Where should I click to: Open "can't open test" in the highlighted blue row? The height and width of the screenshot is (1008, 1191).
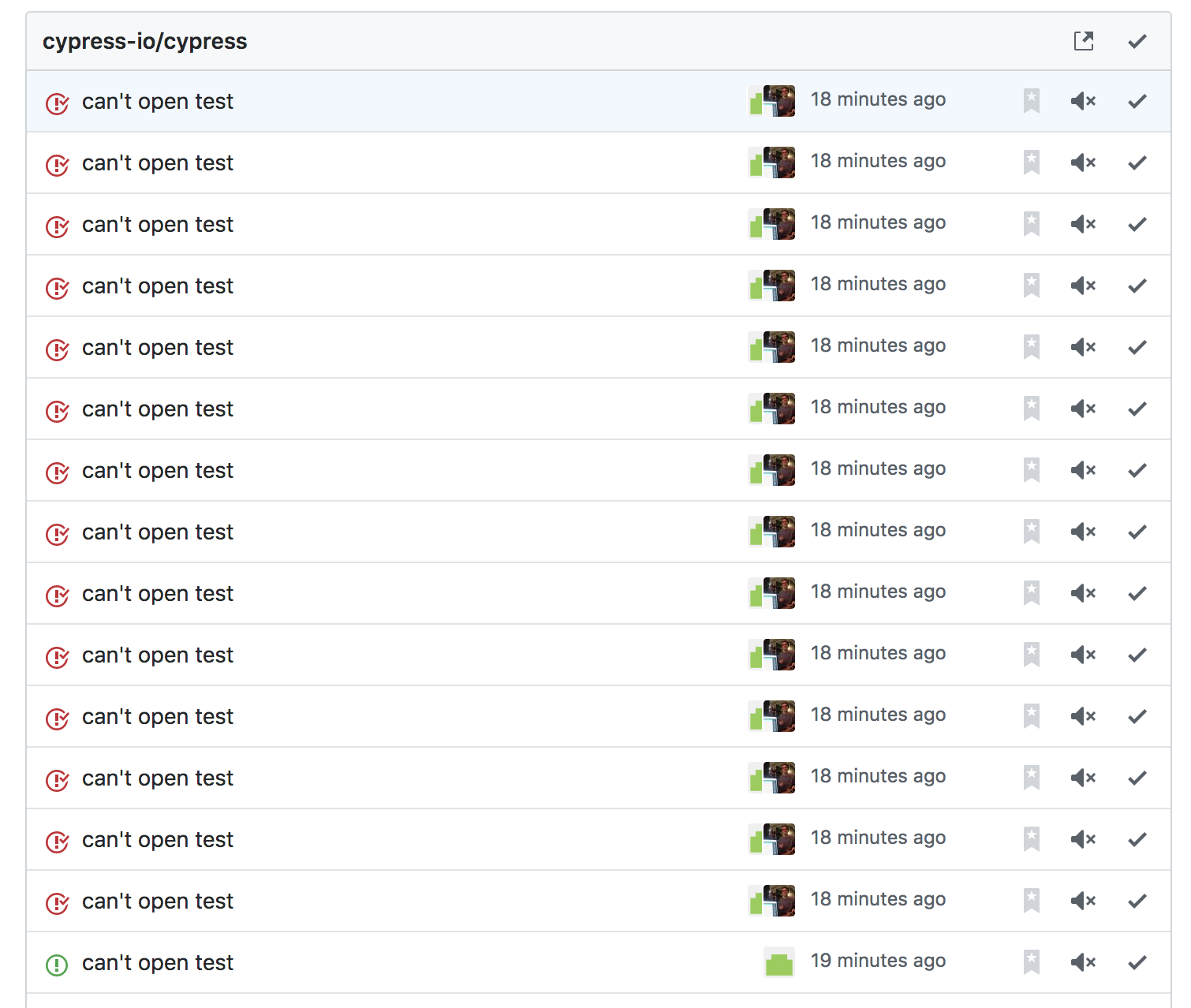[158, 101]
